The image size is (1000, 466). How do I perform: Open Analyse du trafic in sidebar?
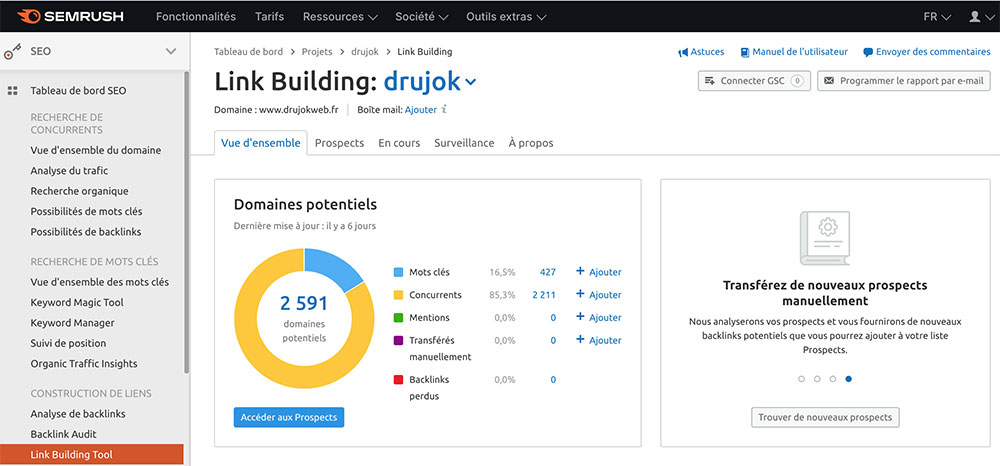[x=69, y=171]
